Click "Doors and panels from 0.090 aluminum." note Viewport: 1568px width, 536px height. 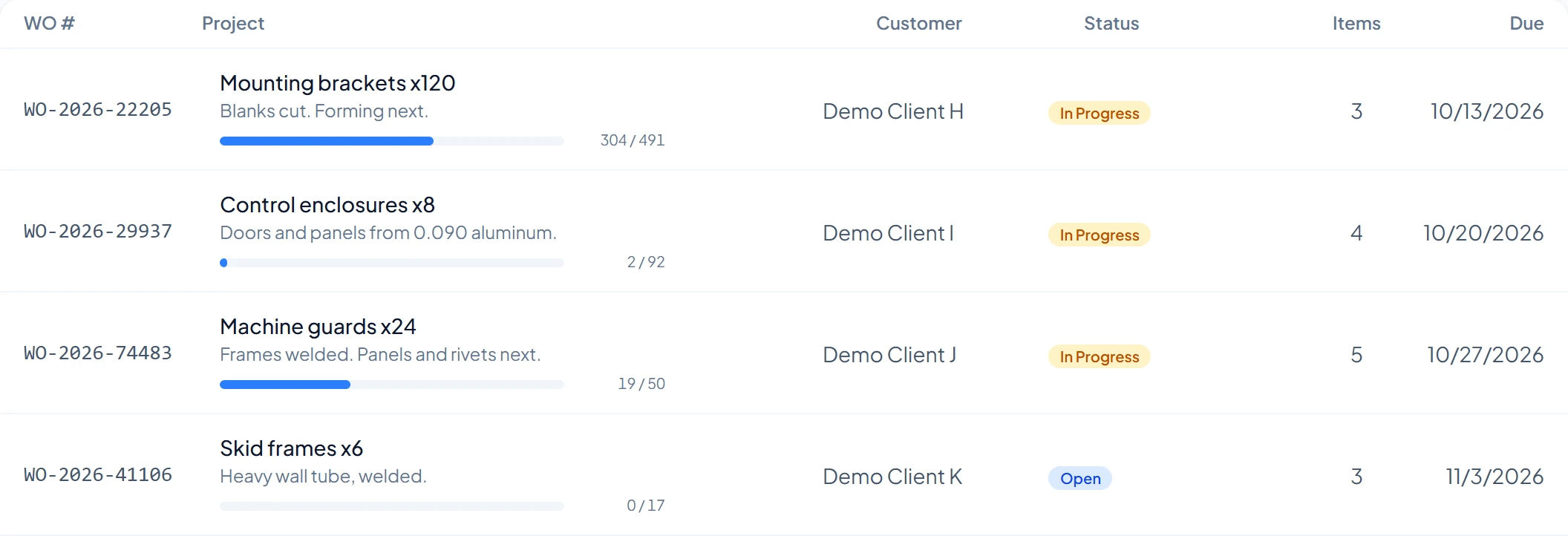(388, 233)
